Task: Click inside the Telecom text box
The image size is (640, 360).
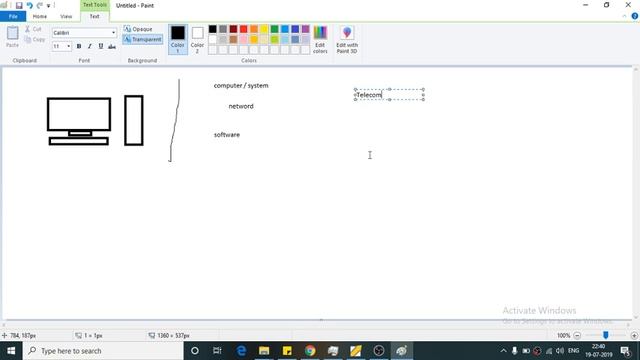Action: click(x=389, y=95)
